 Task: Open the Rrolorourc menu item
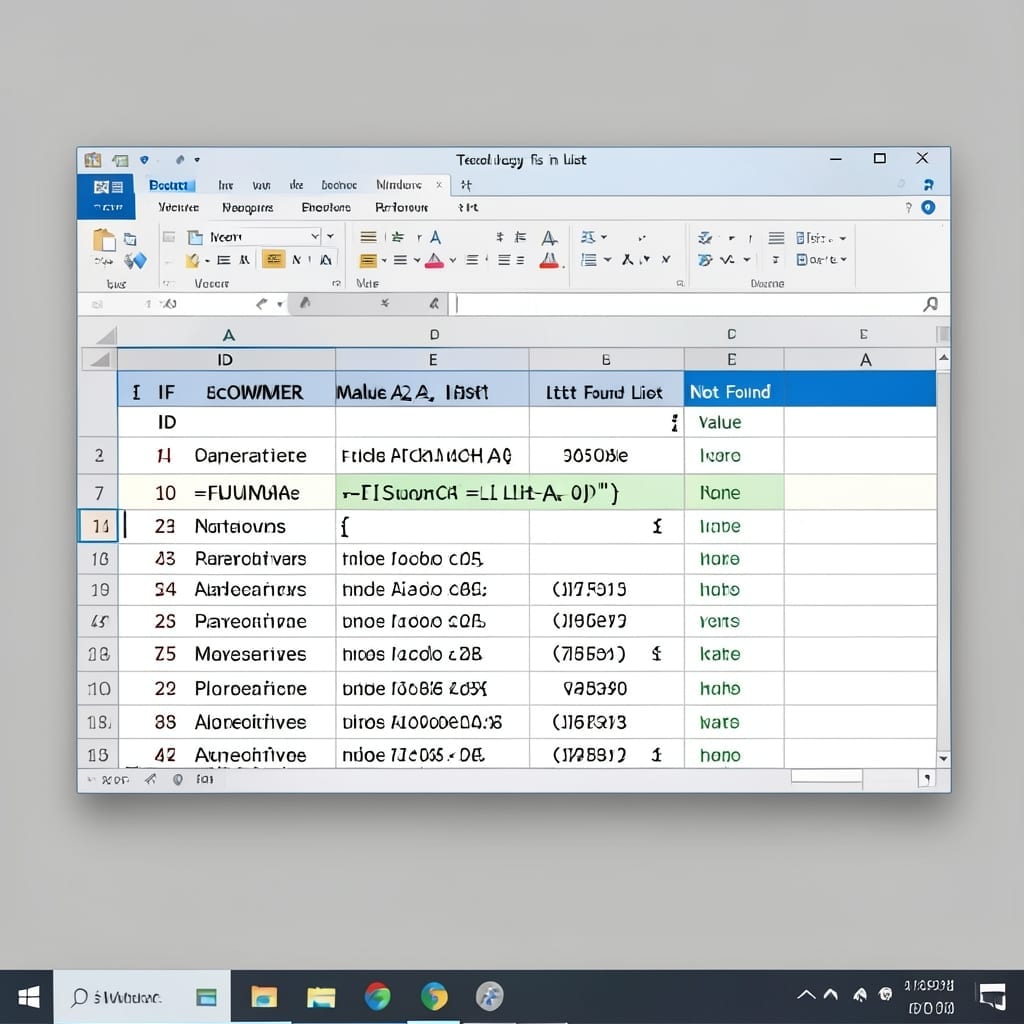tap(402, 208)
